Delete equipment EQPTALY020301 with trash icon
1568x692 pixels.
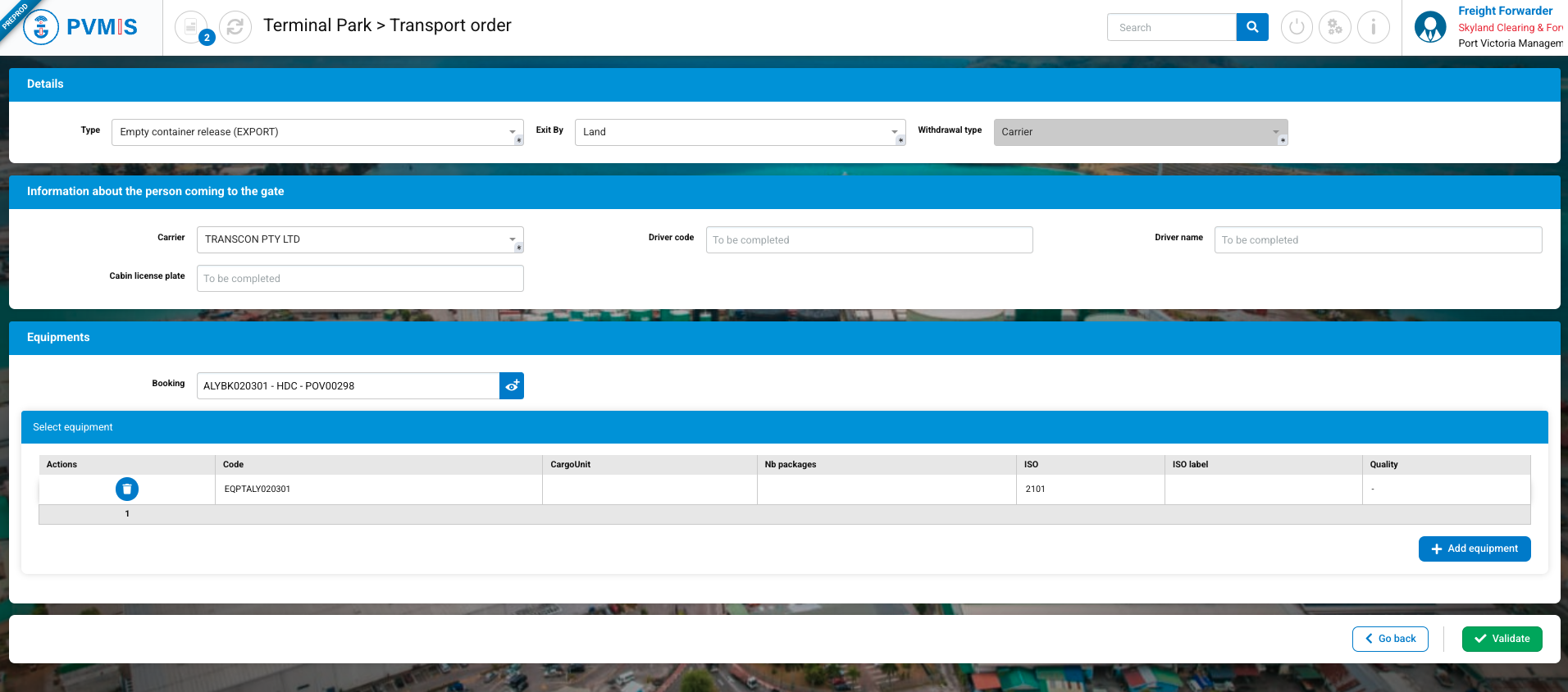coord(127,489)
